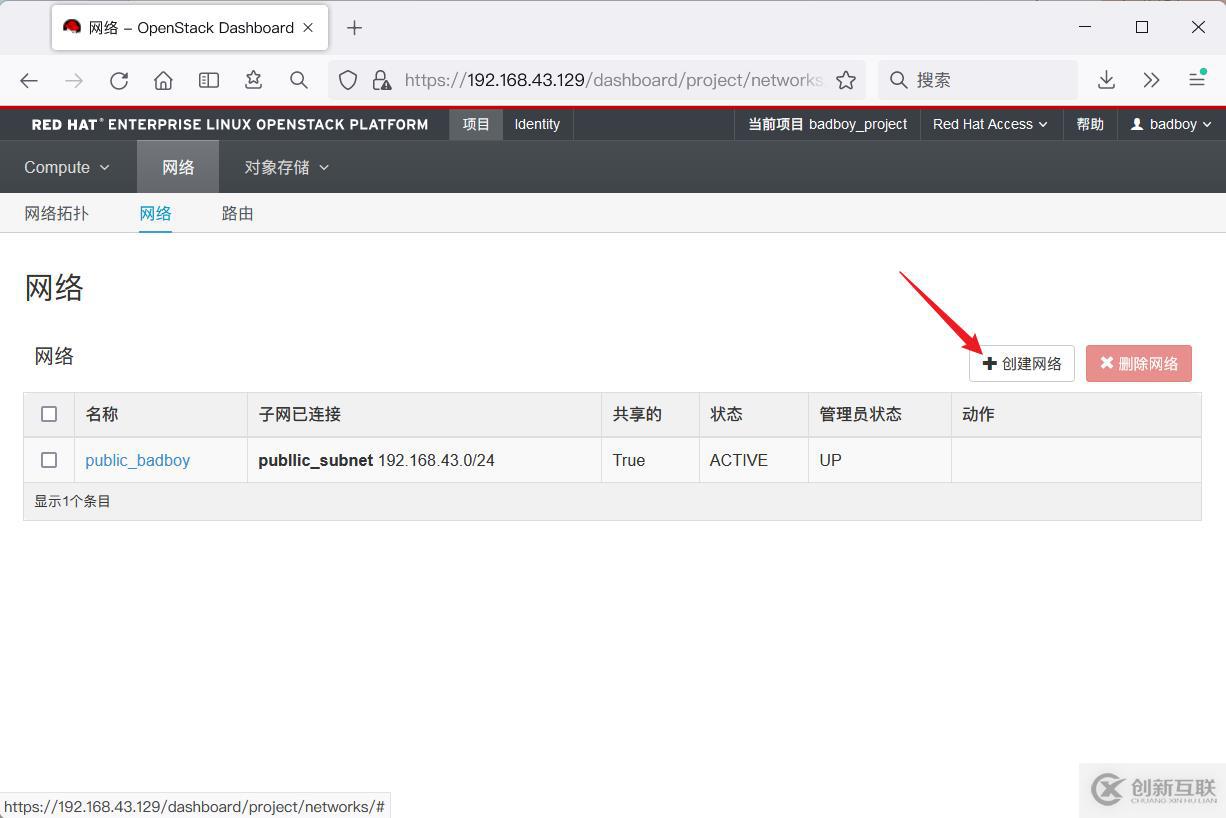Switch to the Identity top tab
The width and height of the screenshot is (1226, 818).
coord(537,124)
